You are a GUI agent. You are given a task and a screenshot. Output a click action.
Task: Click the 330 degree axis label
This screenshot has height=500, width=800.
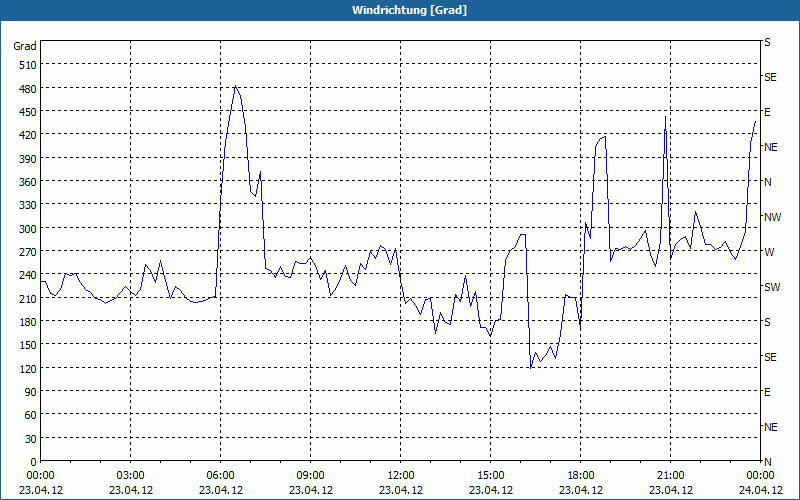tap(28, 205)
